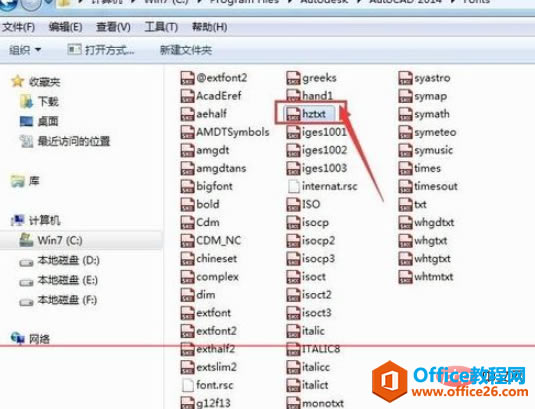The width and height of the screenshot is (535, 409).
Task: Click the font.rsc file name
Action: (x=215, y=385)
